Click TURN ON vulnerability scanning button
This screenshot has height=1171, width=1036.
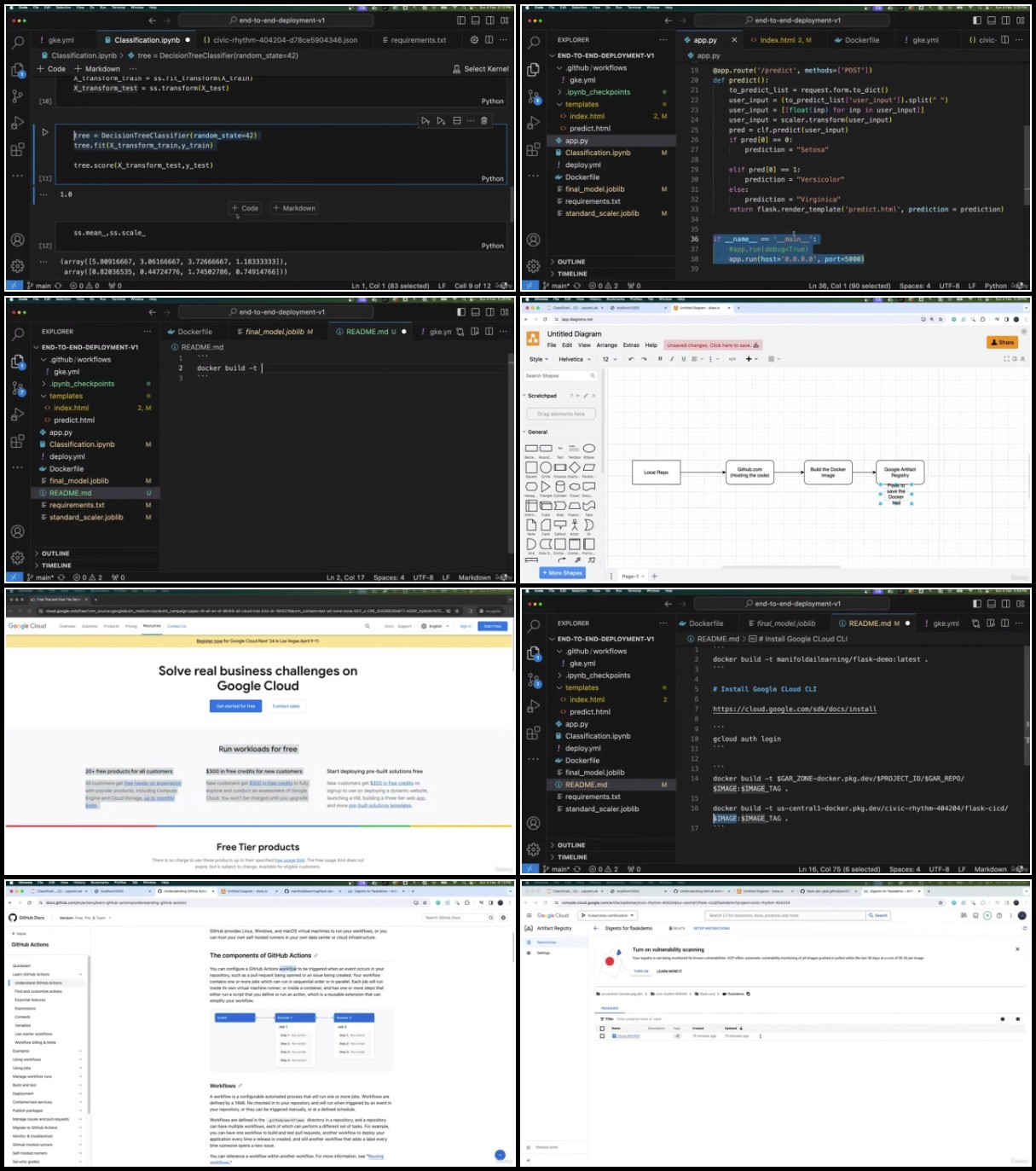(640, 971)
